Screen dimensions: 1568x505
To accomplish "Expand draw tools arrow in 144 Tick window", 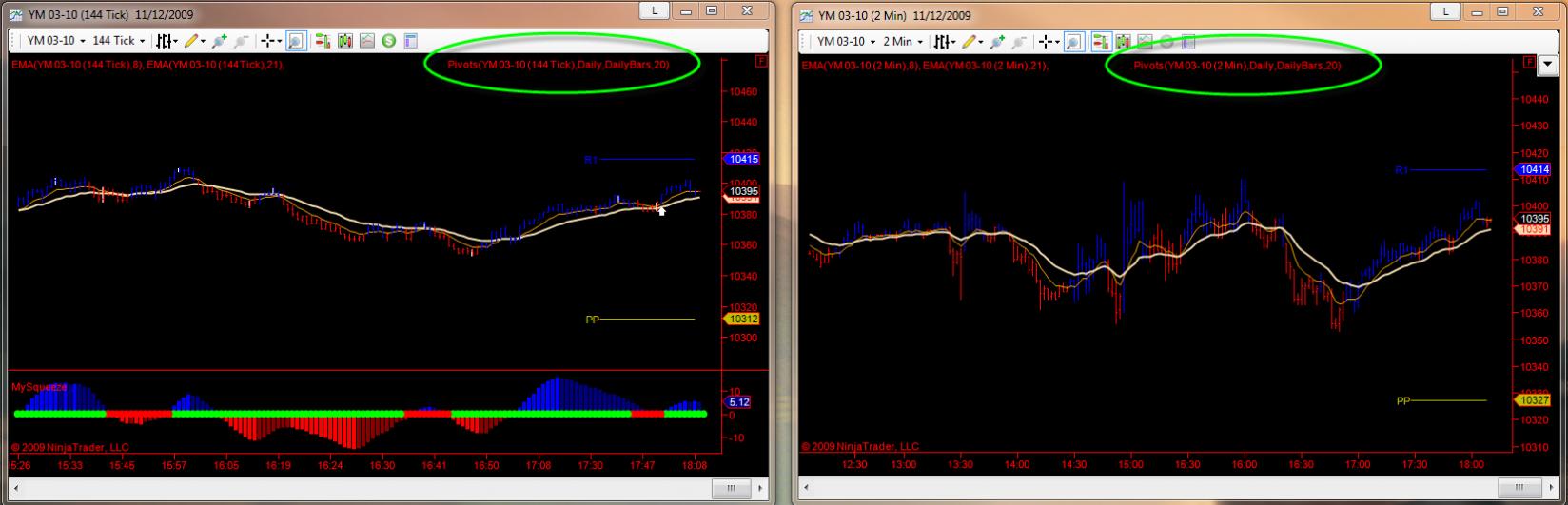I will pyautogui.click(x=204, y=41).
